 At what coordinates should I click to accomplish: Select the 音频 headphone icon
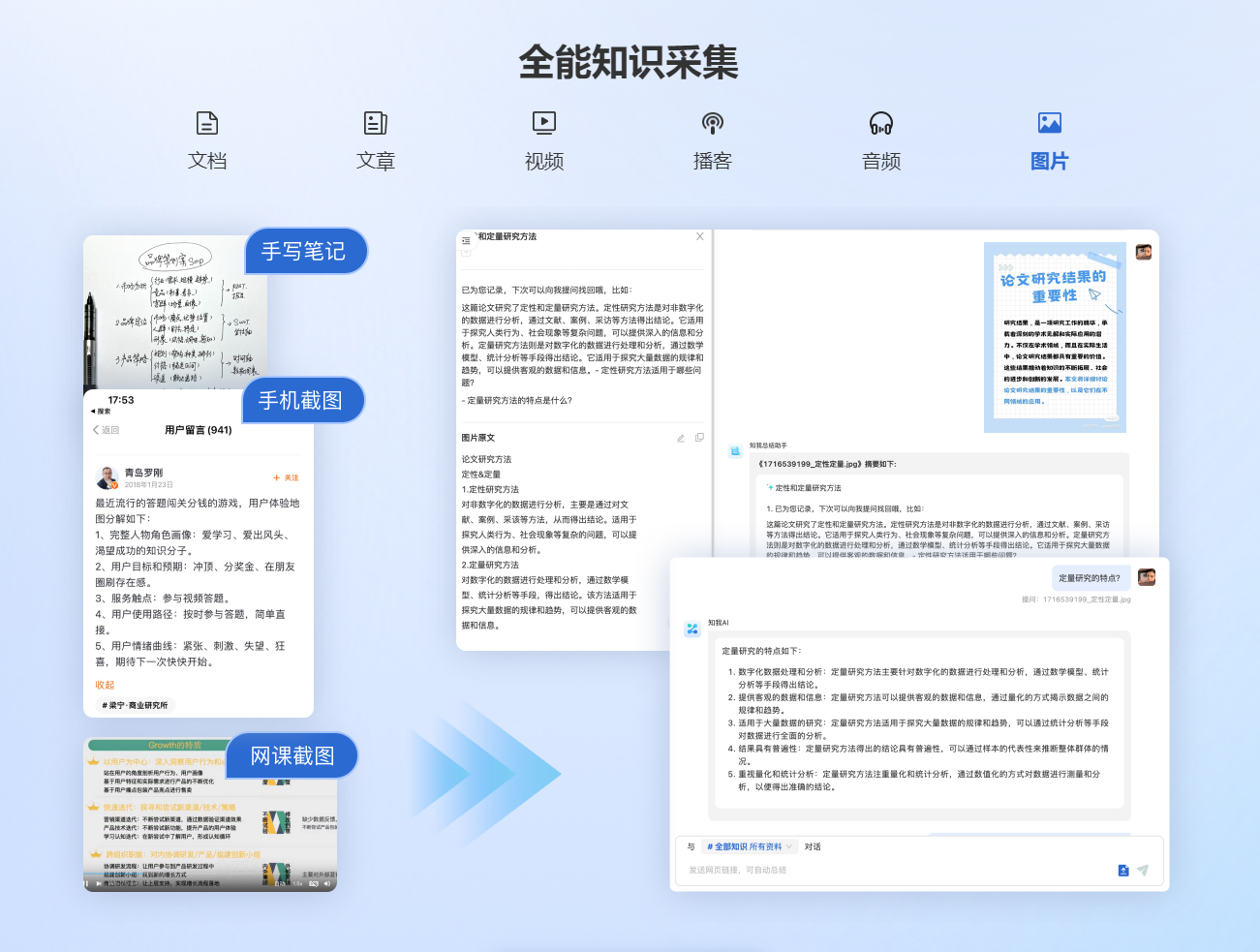[x=881, y=123]
